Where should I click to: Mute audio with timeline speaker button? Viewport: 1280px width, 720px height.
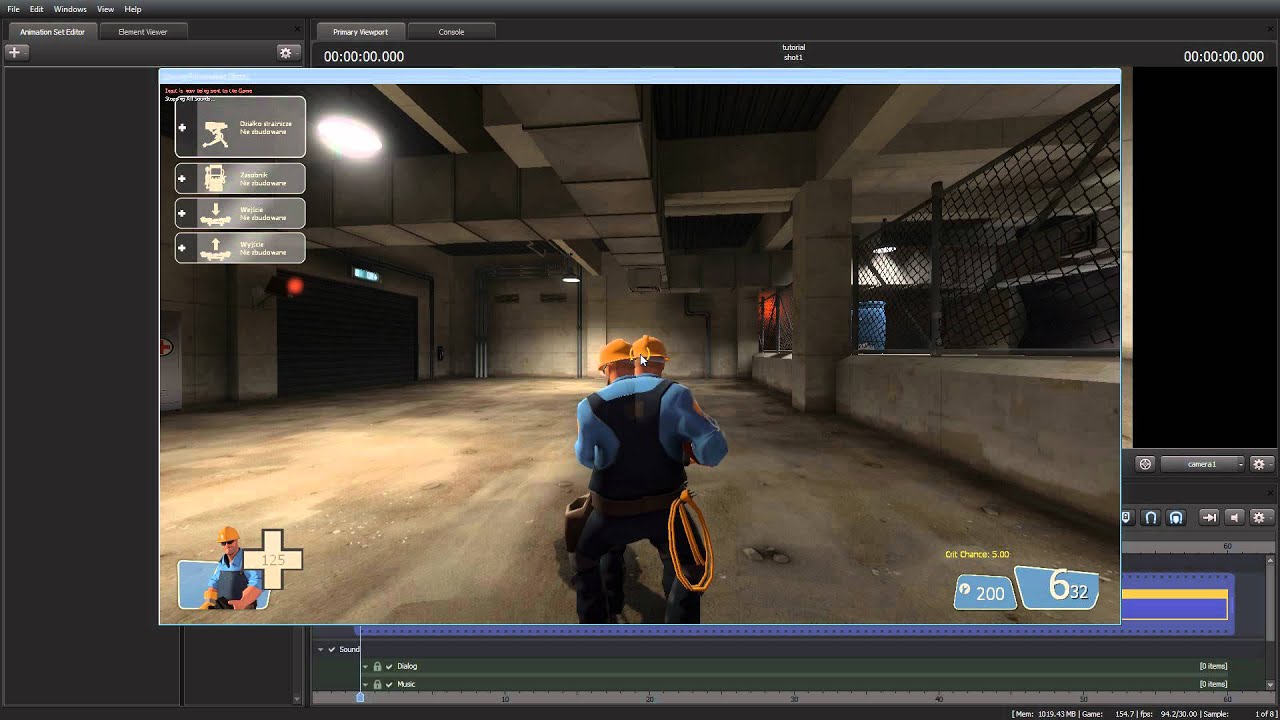[x=1234, y=517]
